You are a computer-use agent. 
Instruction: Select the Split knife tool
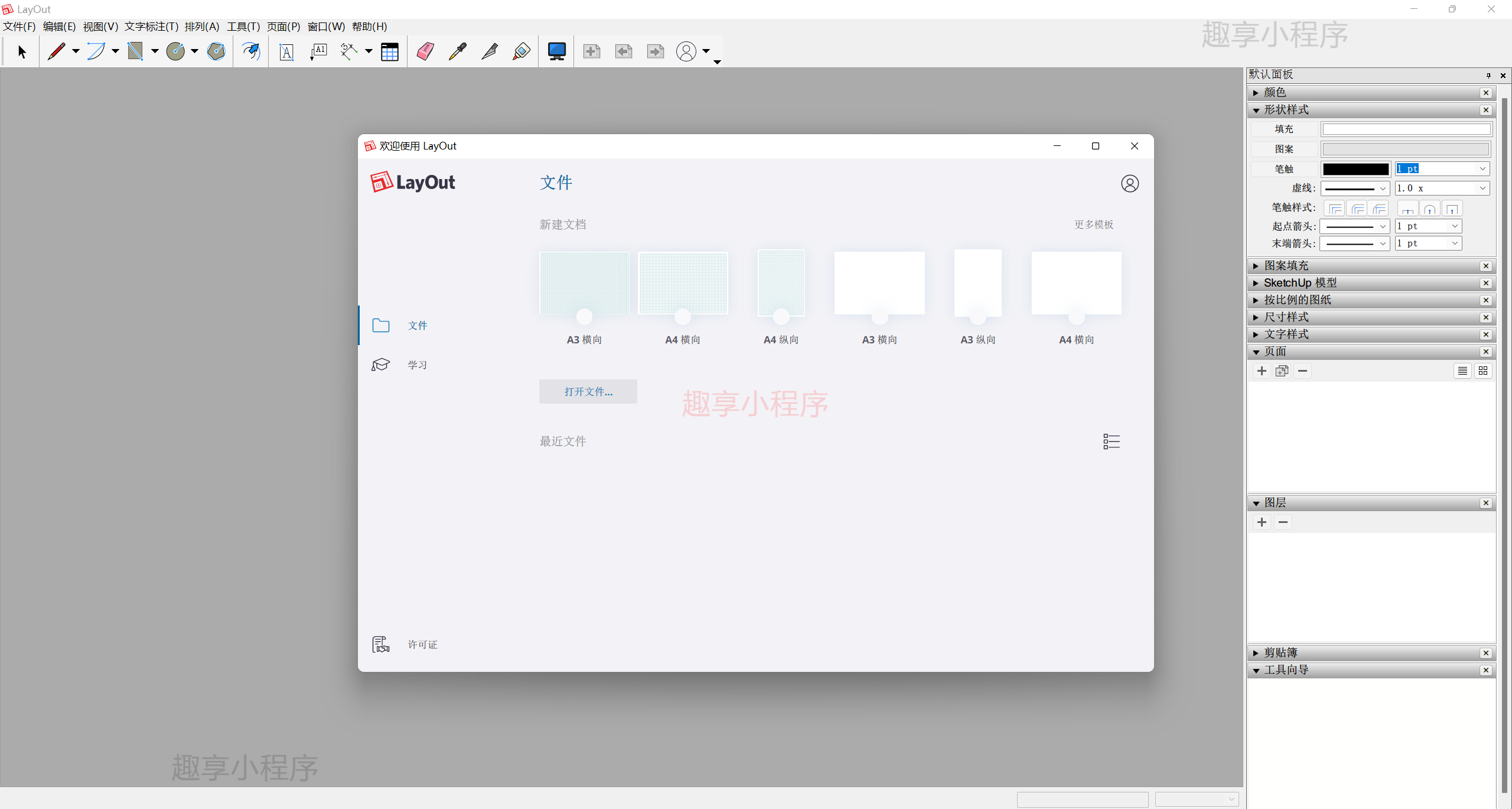(490, 51)
